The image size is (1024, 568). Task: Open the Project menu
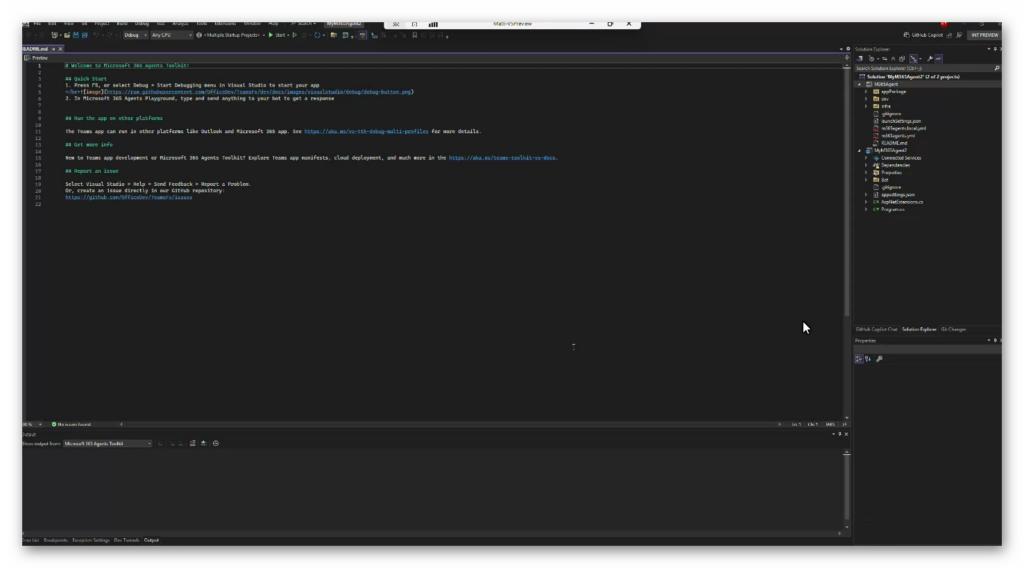tap(102, 24)
